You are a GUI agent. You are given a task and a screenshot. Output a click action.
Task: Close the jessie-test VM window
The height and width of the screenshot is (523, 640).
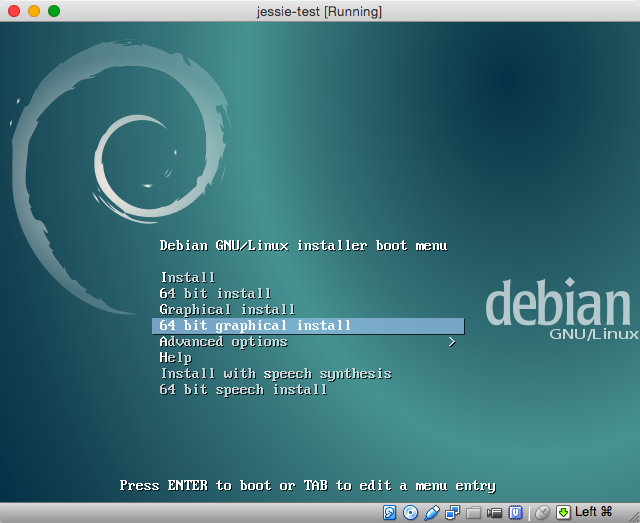coord(14,11)
